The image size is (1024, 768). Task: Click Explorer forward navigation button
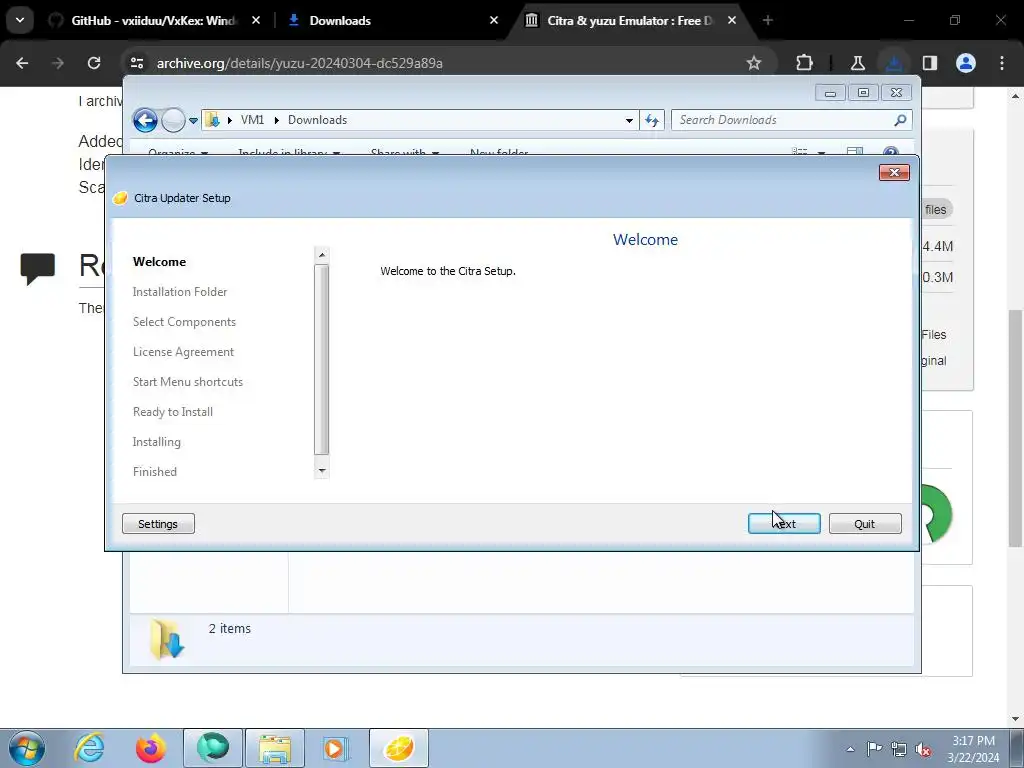point(173,120)
